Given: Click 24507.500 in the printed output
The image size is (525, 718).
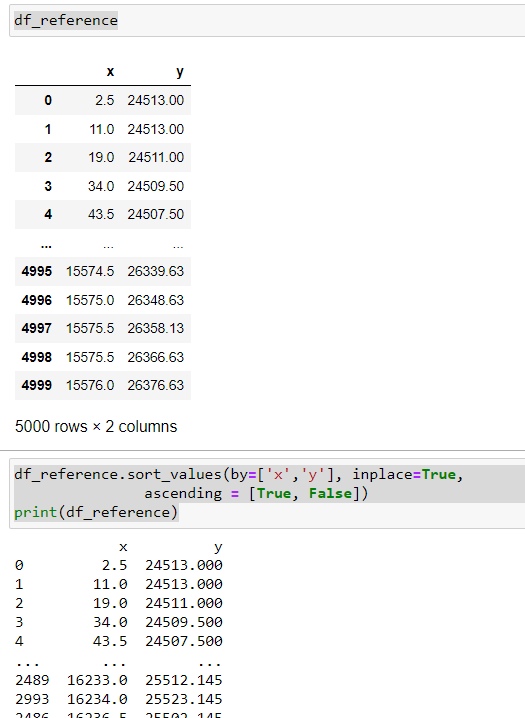Looking at the screenshot, I should [184, 641].
